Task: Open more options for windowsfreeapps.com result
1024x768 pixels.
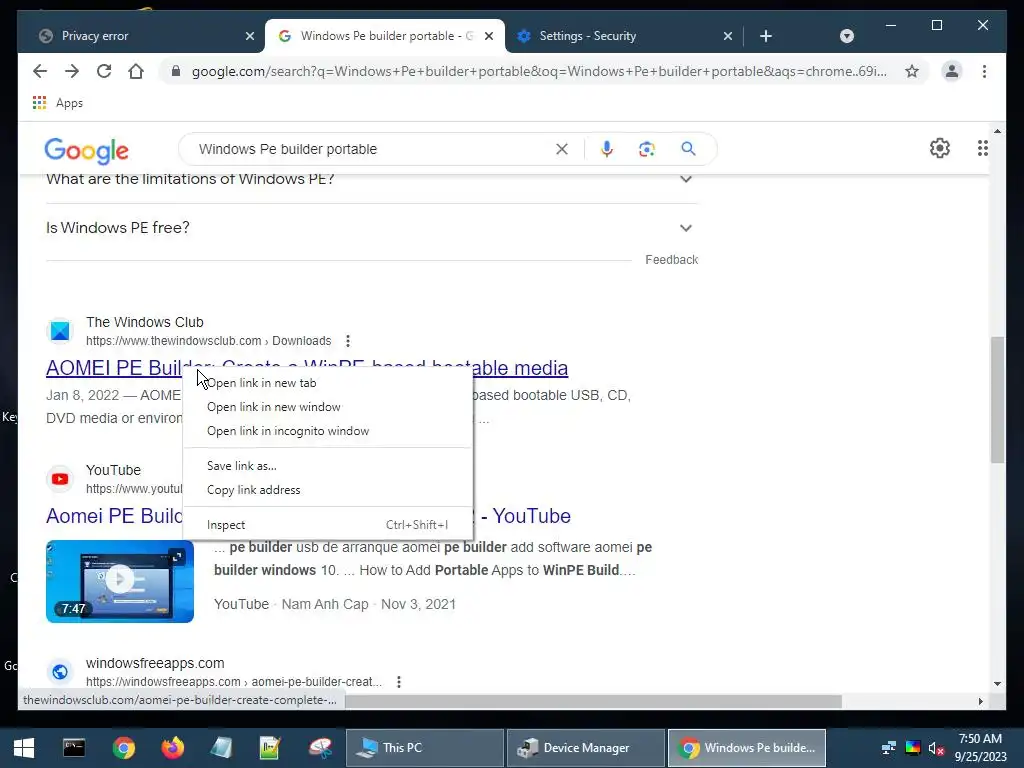Action: pos(399,682)
